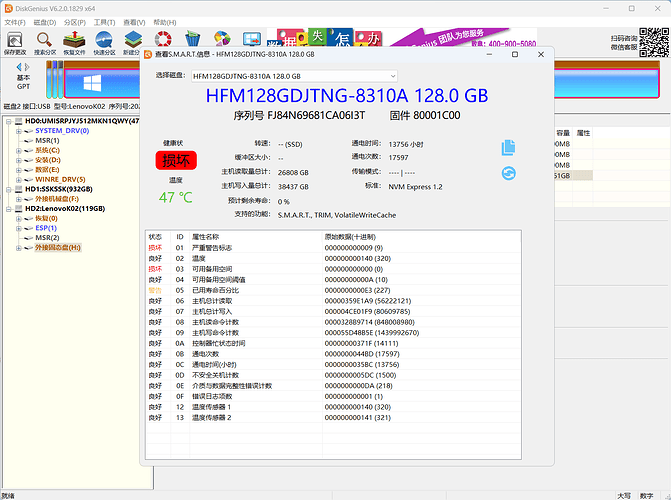Click the blue refresh SMART data icon

(508, 173)
